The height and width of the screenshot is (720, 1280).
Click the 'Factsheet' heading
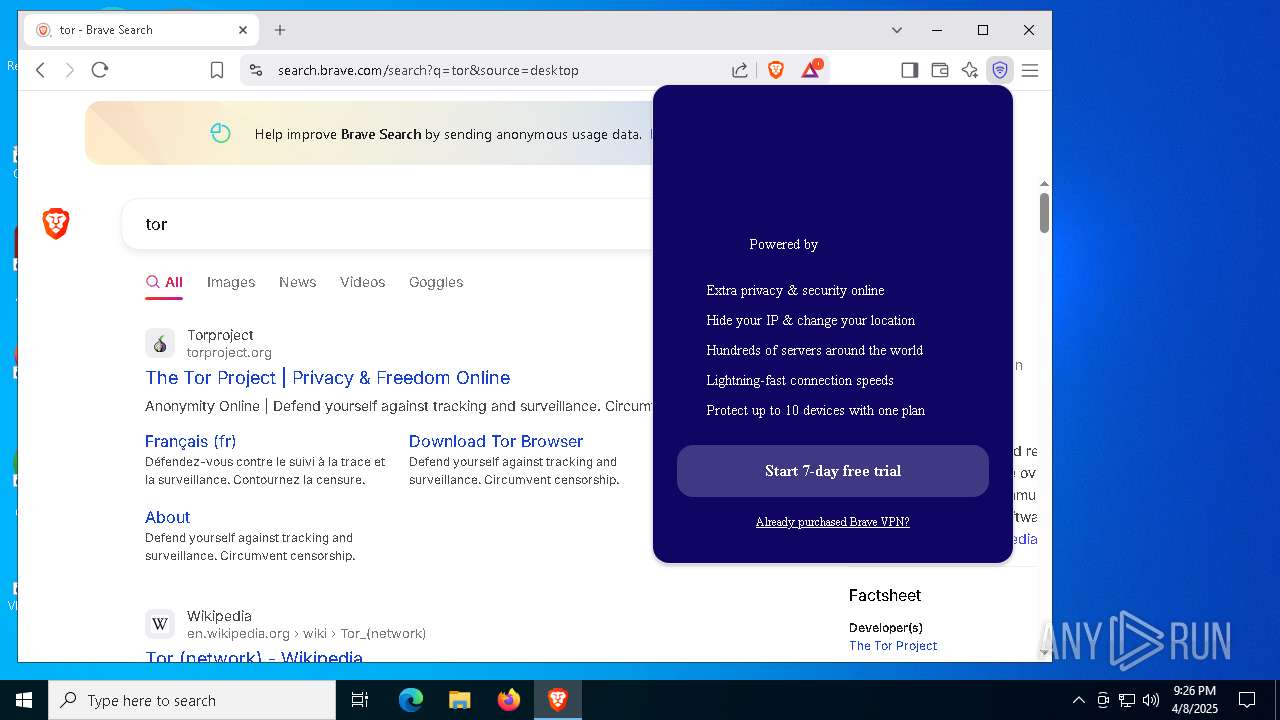tap(885, 595)
